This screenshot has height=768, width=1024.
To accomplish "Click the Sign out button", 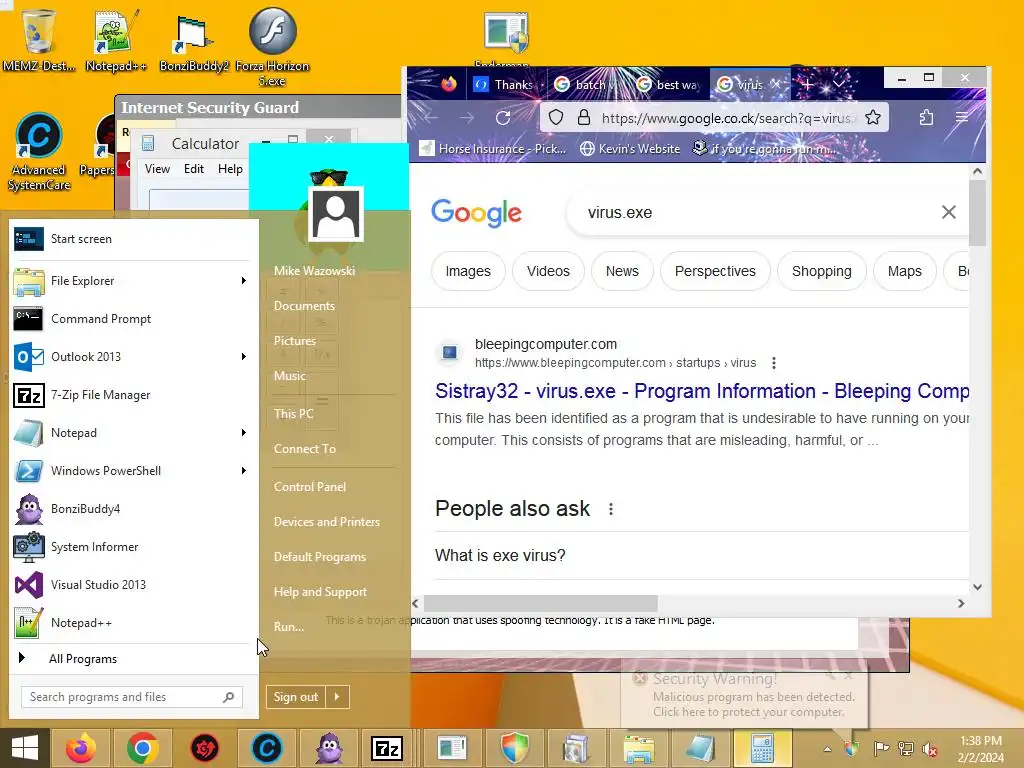I will pos(296,697).
